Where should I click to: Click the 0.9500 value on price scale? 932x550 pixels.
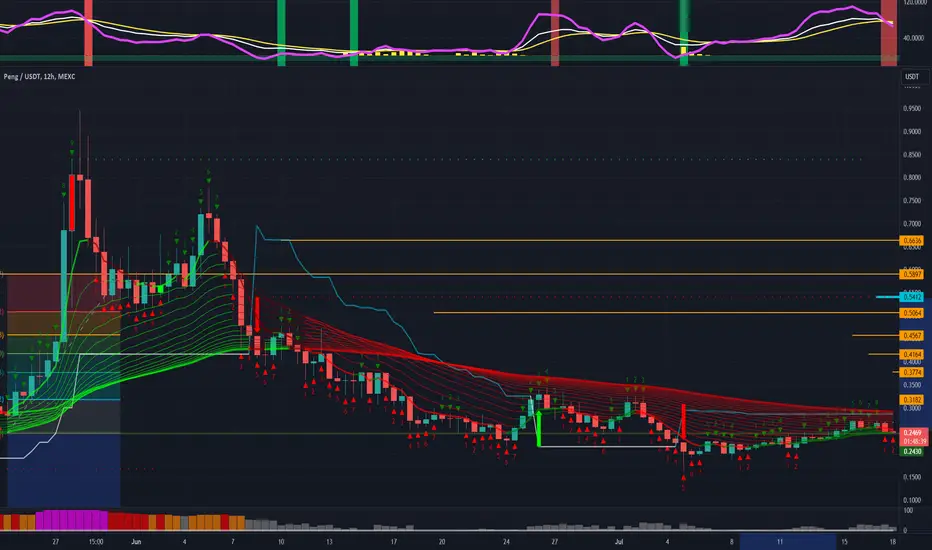point(912,109)
